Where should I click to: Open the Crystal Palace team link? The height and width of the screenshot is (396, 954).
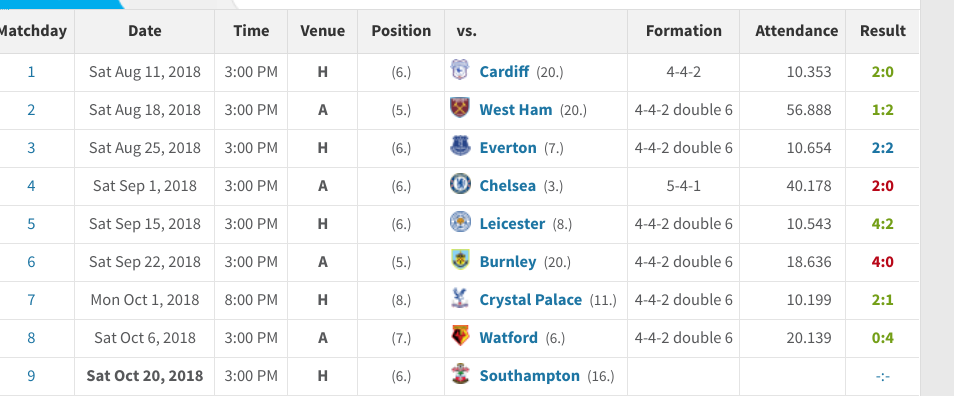pyautogui.click(x=531, y=300)
